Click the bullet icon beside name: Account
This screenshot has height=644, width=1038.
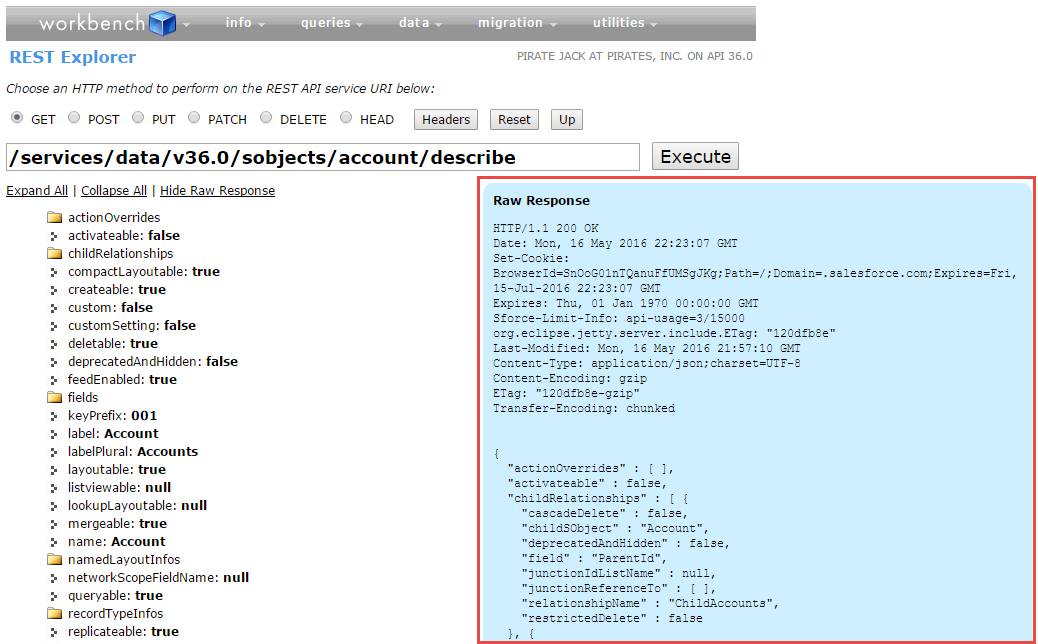coord(54,542)
